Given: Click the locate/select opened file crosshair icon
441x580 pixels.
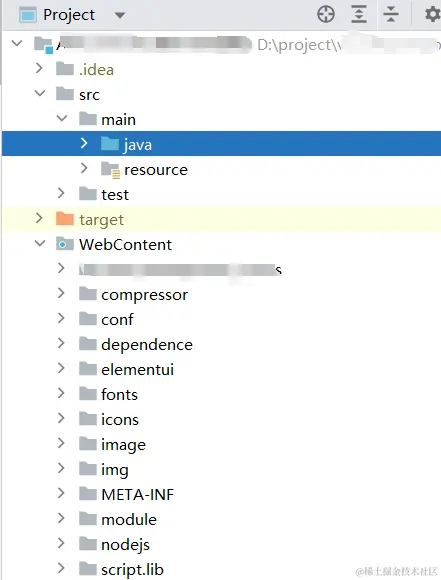Looking at the screenshot, I should point(326,14).
